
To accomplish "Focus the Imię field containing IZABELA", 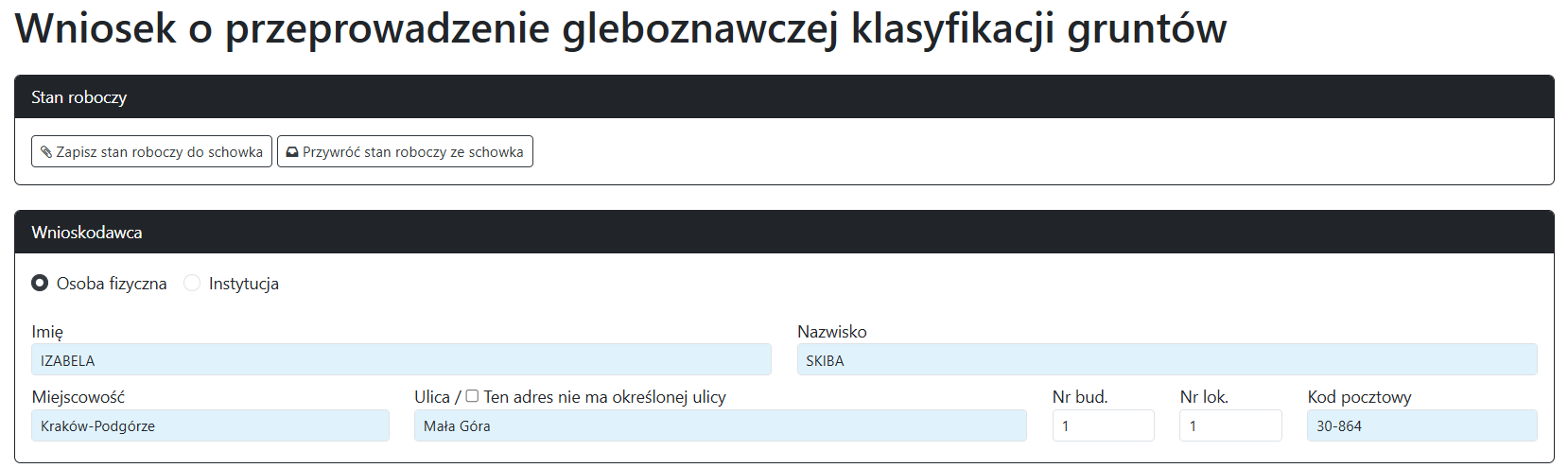I will pos(401,360).
